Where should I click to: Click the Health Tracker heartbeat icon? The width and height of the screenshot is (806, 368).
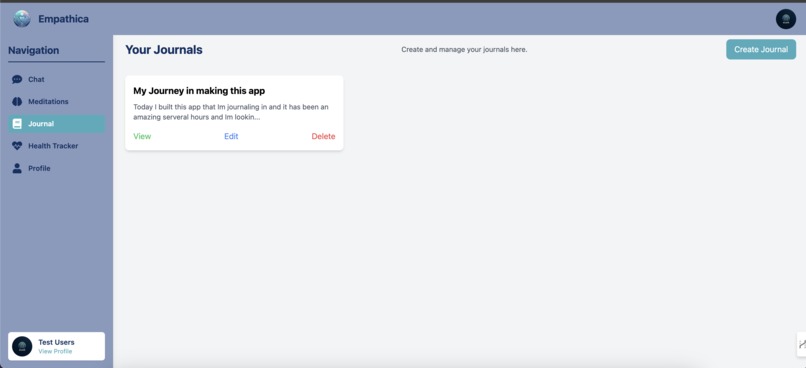click(x=17, y=146)
